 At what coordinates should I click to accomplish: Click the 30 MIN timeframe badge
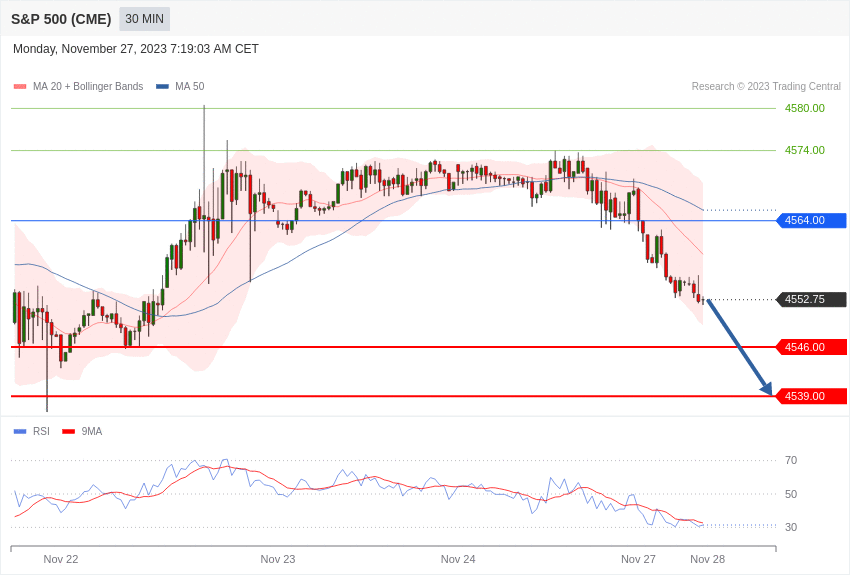tap(144, 19)
